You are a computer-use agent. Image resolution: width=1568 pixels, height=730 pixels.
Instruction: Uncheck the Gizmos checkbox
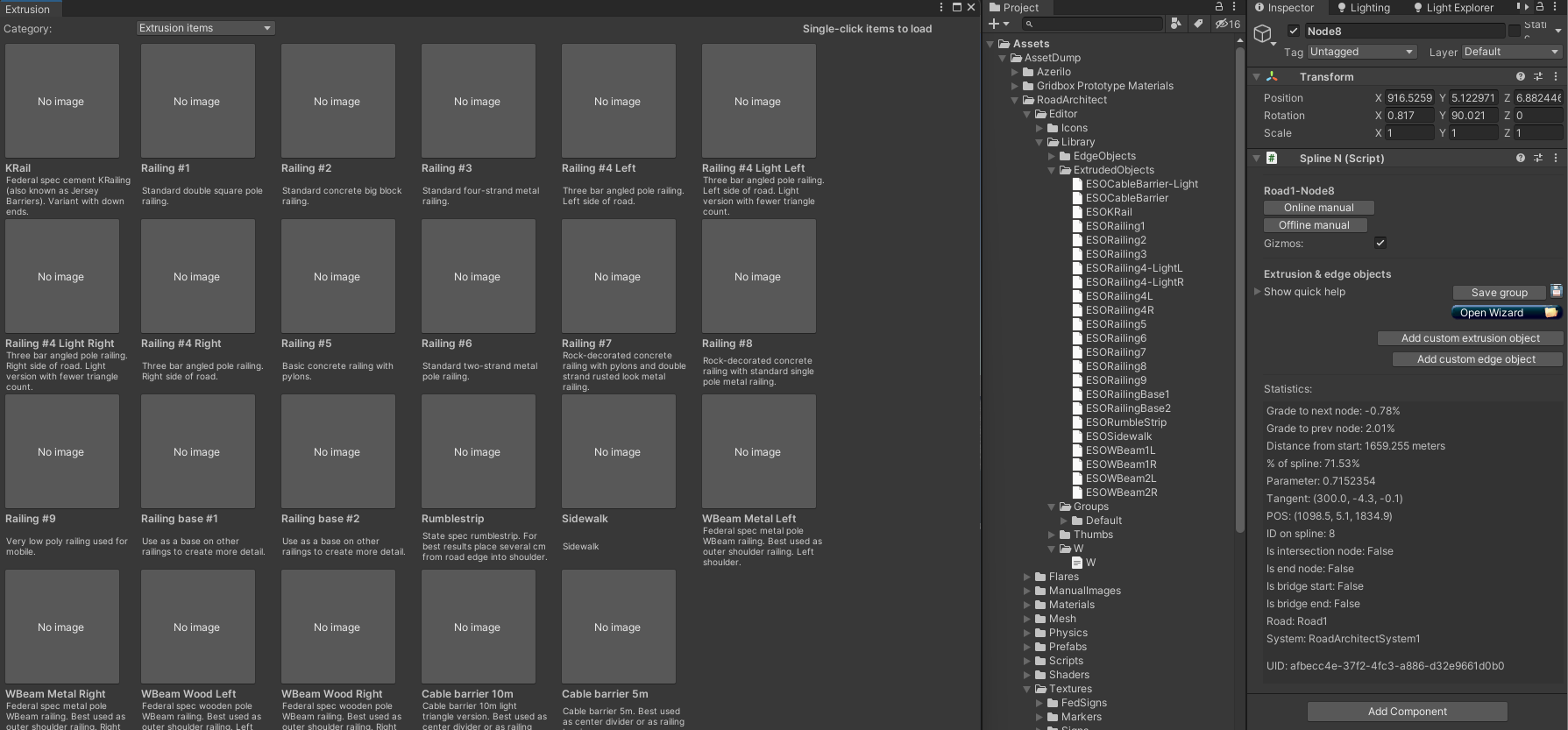(1380, 243)
